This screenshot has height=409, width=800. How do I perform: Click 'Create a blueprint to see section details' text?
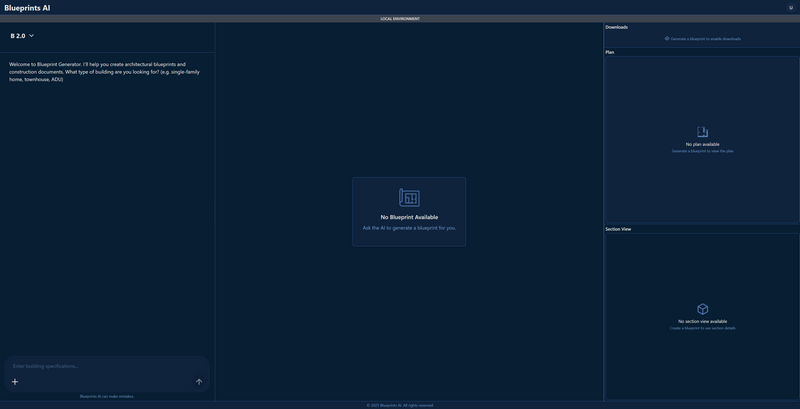[x=703, y=328]
